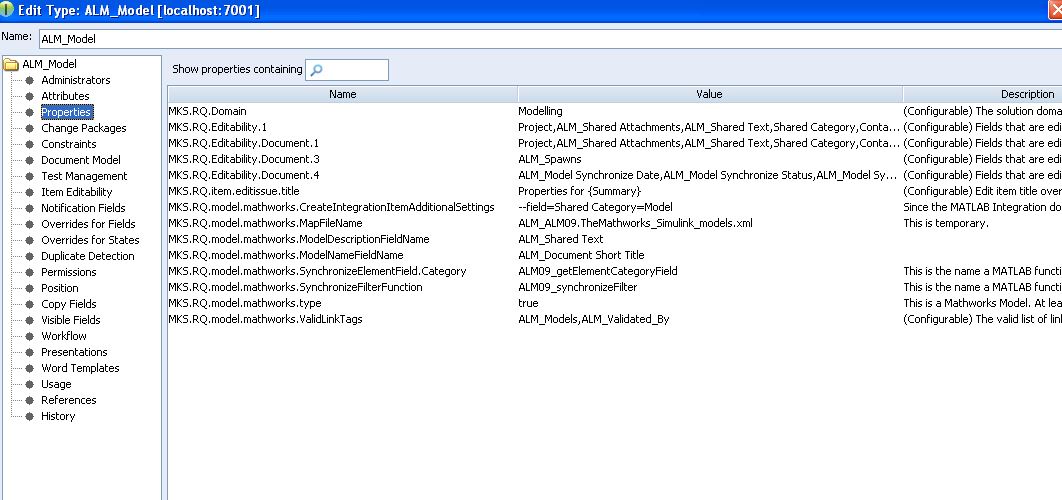Viewport: 1062px width, 500px height.
Task: Click the ALM_ALM09.TheMathworks_Simulink_models.xml value
Action: click(x=635, y=223)
